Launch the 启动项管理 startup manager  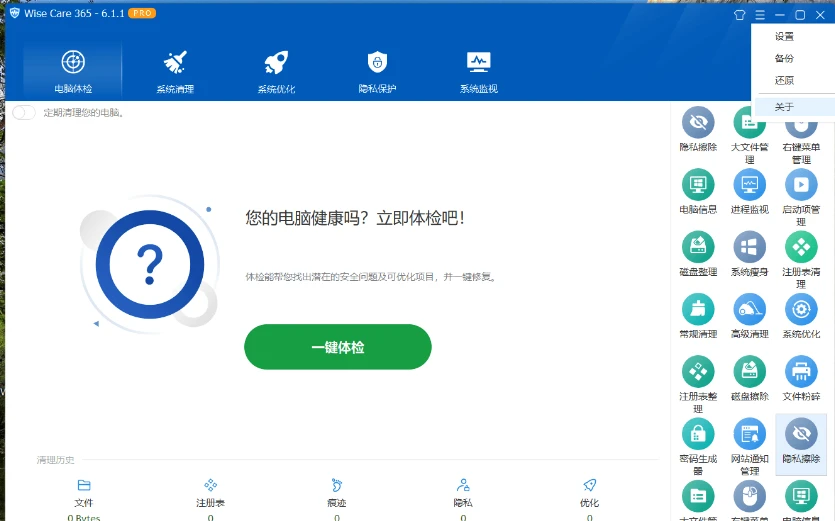click(801, 185)
